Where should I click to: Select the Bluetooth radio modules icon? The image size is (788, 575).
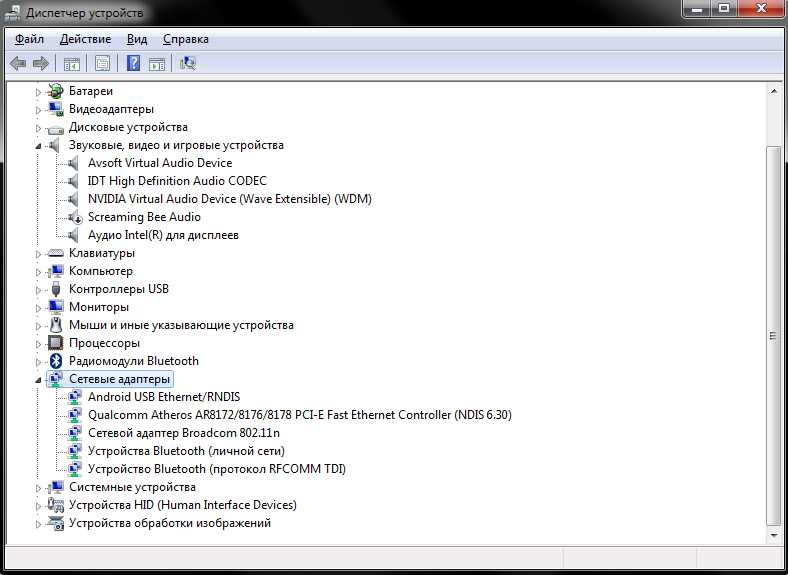click(x=56, y=361)
